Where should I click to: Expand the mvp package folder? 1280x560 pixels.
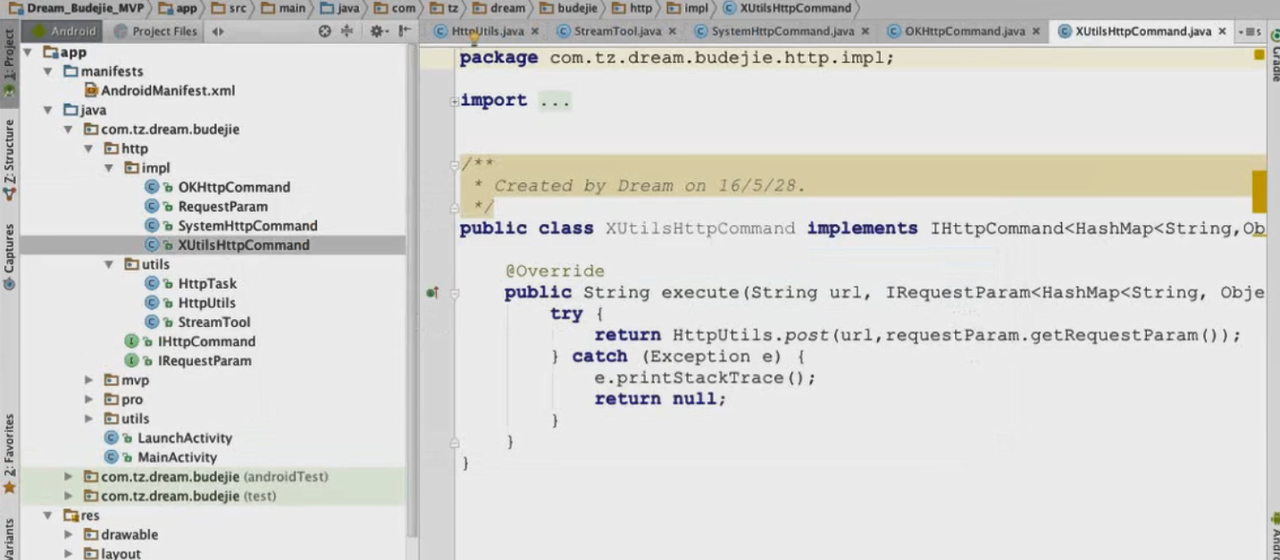click(88, 380)
